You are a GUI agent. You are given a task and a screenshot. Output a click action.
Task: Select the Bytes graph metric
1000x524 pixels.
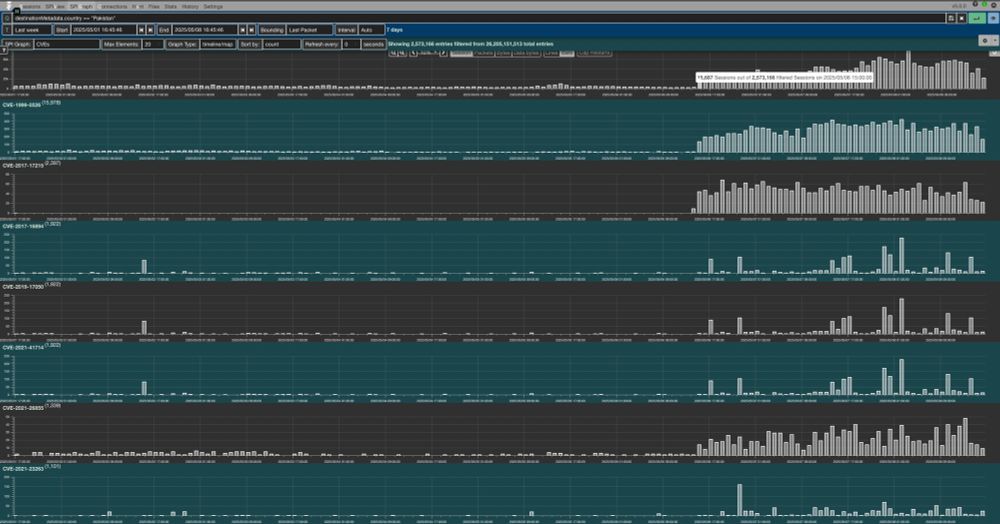503,53
